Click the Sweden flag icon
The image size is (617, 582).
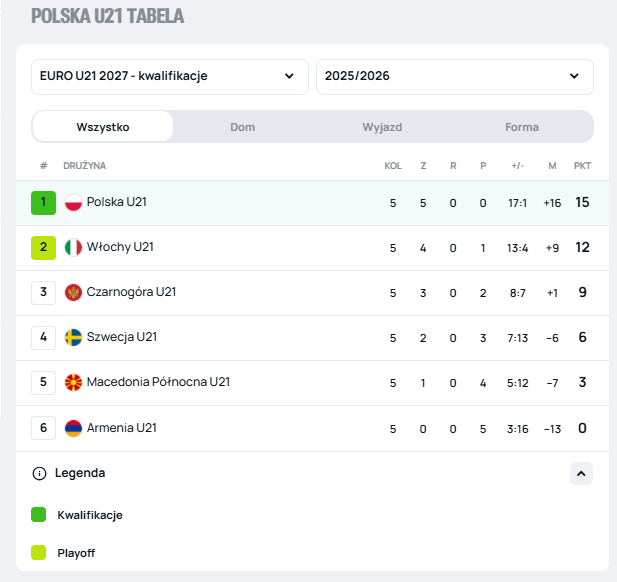pyautogui.click(x=73, y=338)
